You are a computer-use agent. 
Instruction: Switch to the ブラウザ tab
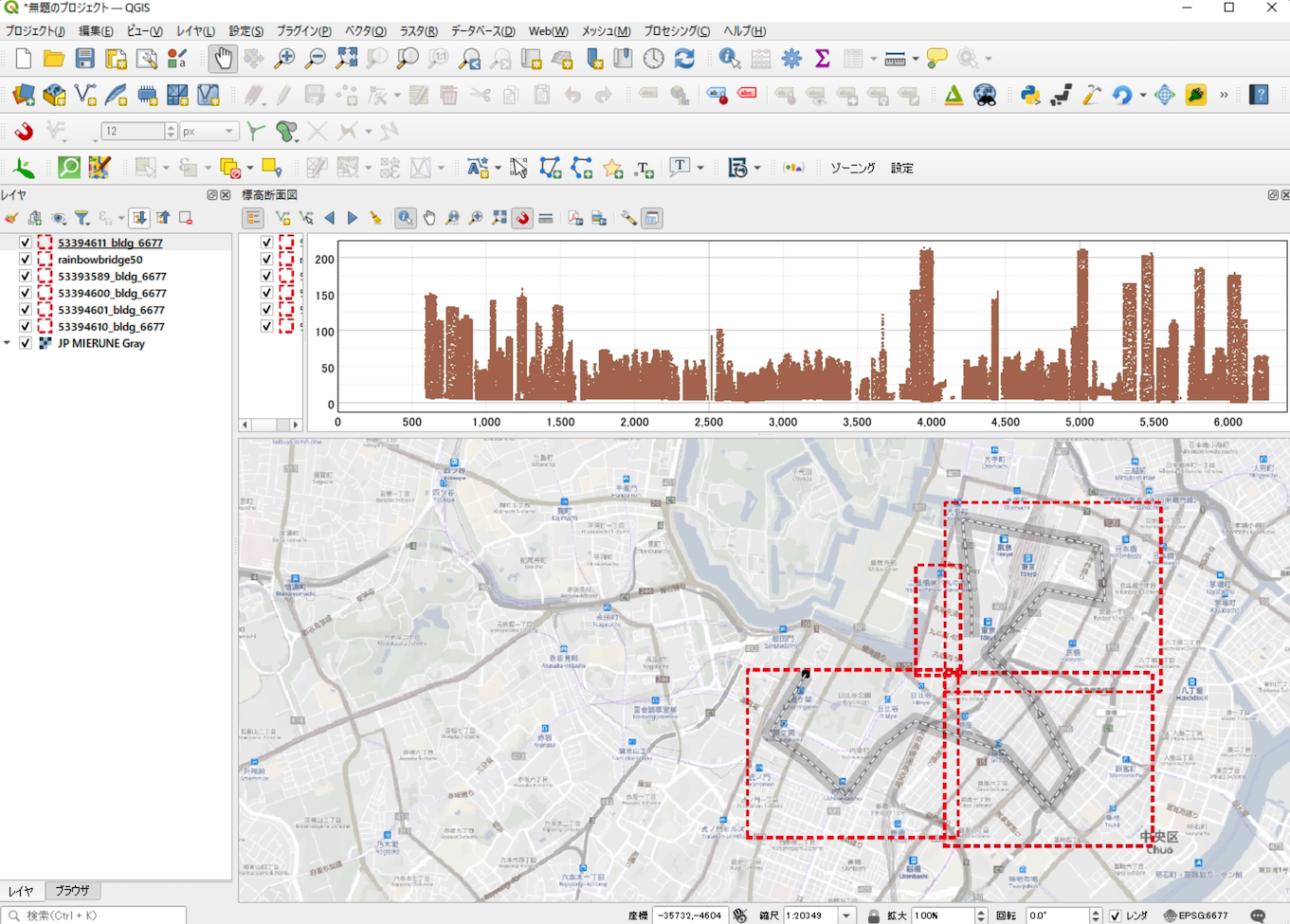(72, 891)
